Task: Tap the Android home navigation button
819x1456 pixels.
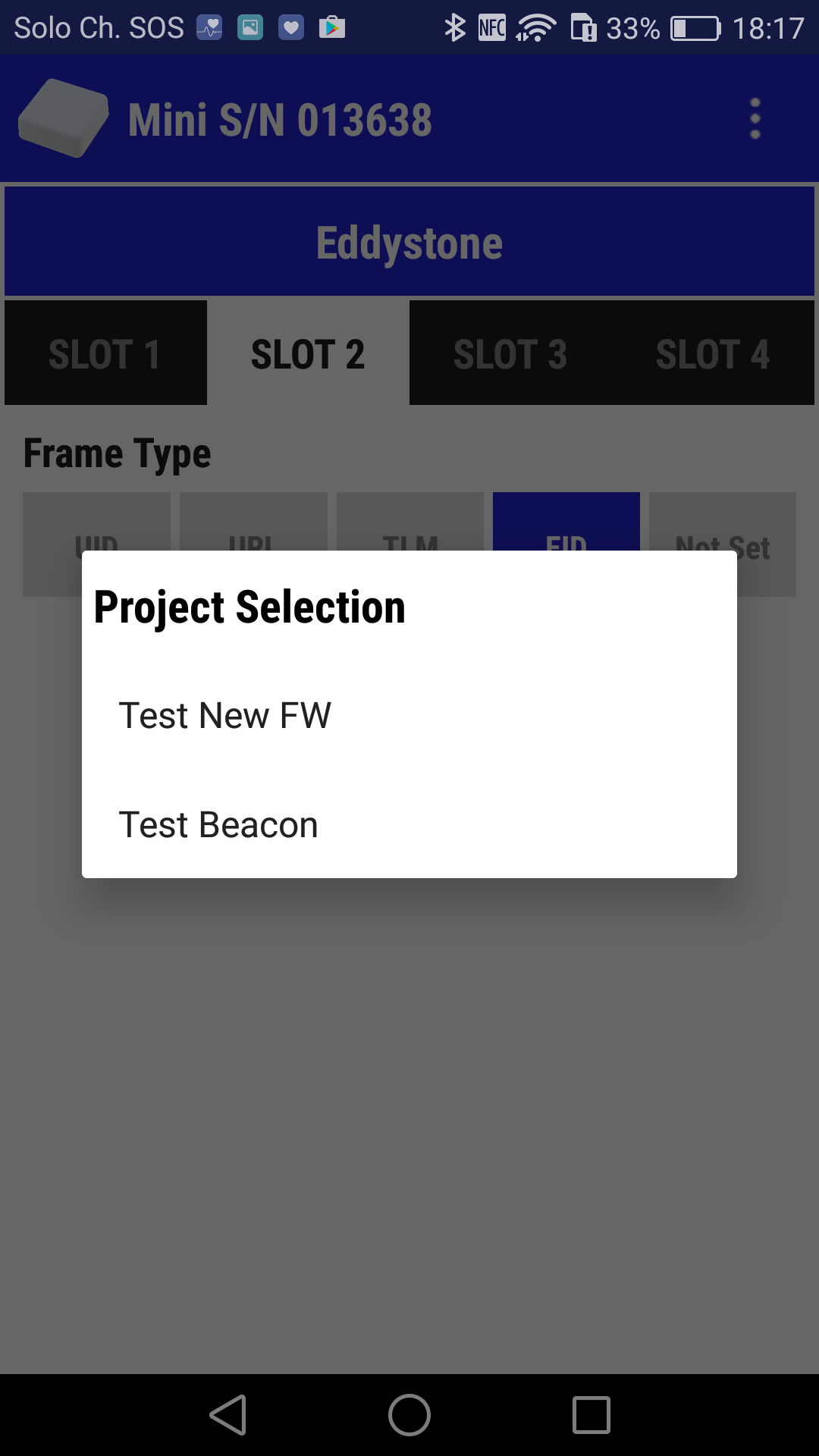Action: [x=409, y=1415]
